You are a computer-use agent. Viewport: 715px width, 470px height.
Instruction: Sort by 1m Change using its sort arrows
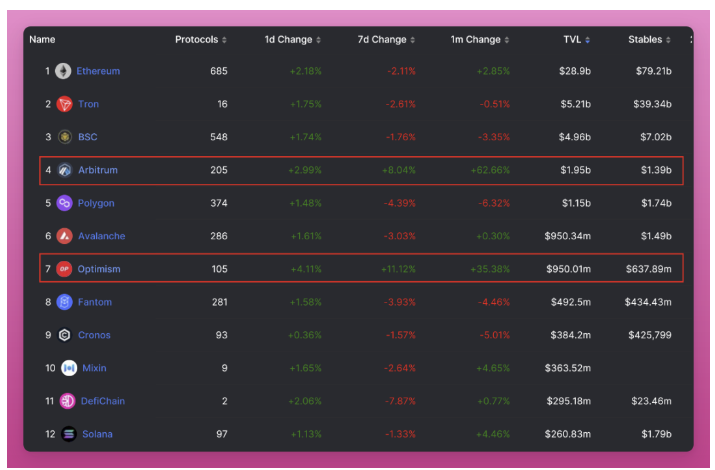(507, 40)
